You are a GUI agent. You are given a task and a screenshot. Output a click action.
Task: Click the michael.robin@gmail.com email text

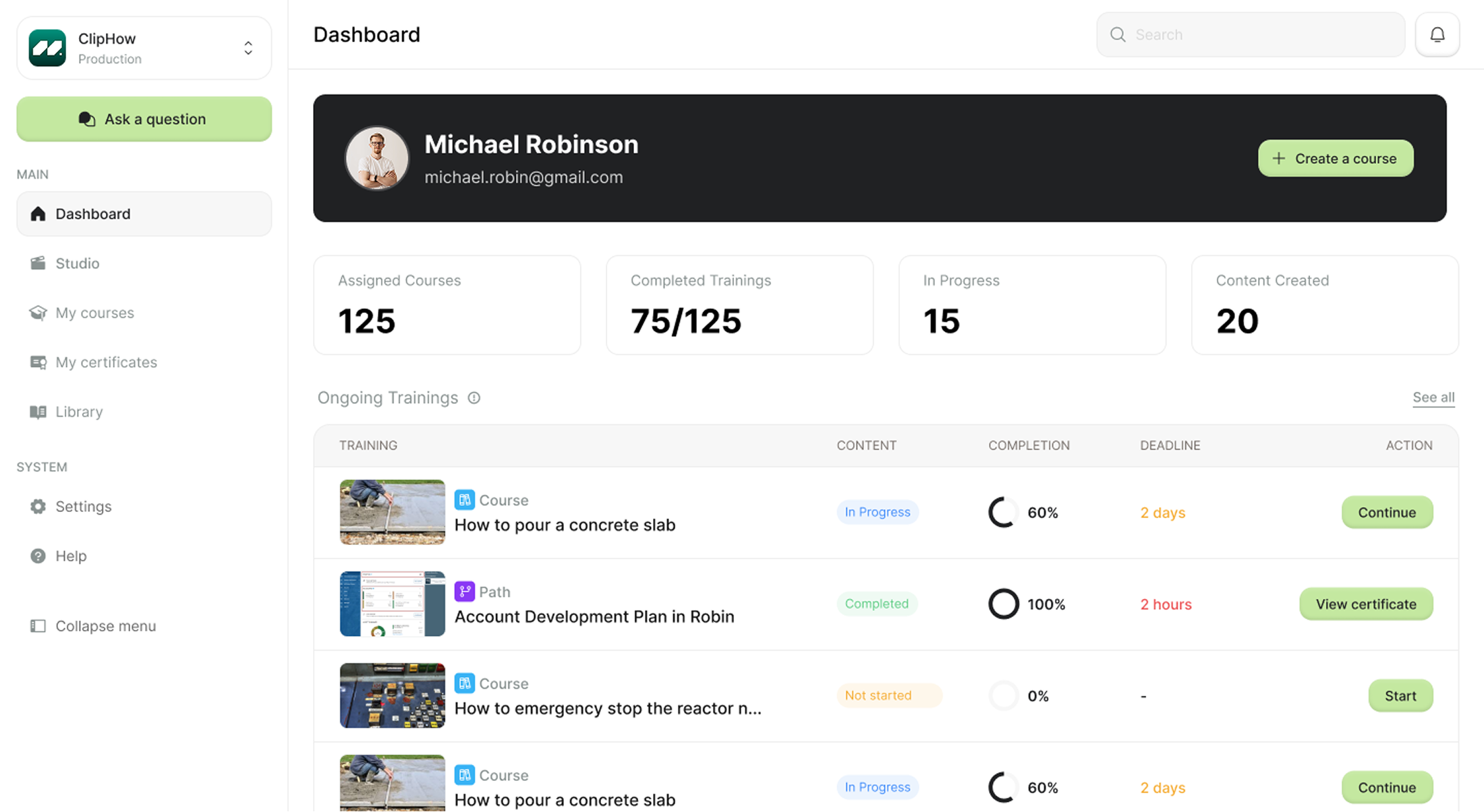click(x=523, y=177)
